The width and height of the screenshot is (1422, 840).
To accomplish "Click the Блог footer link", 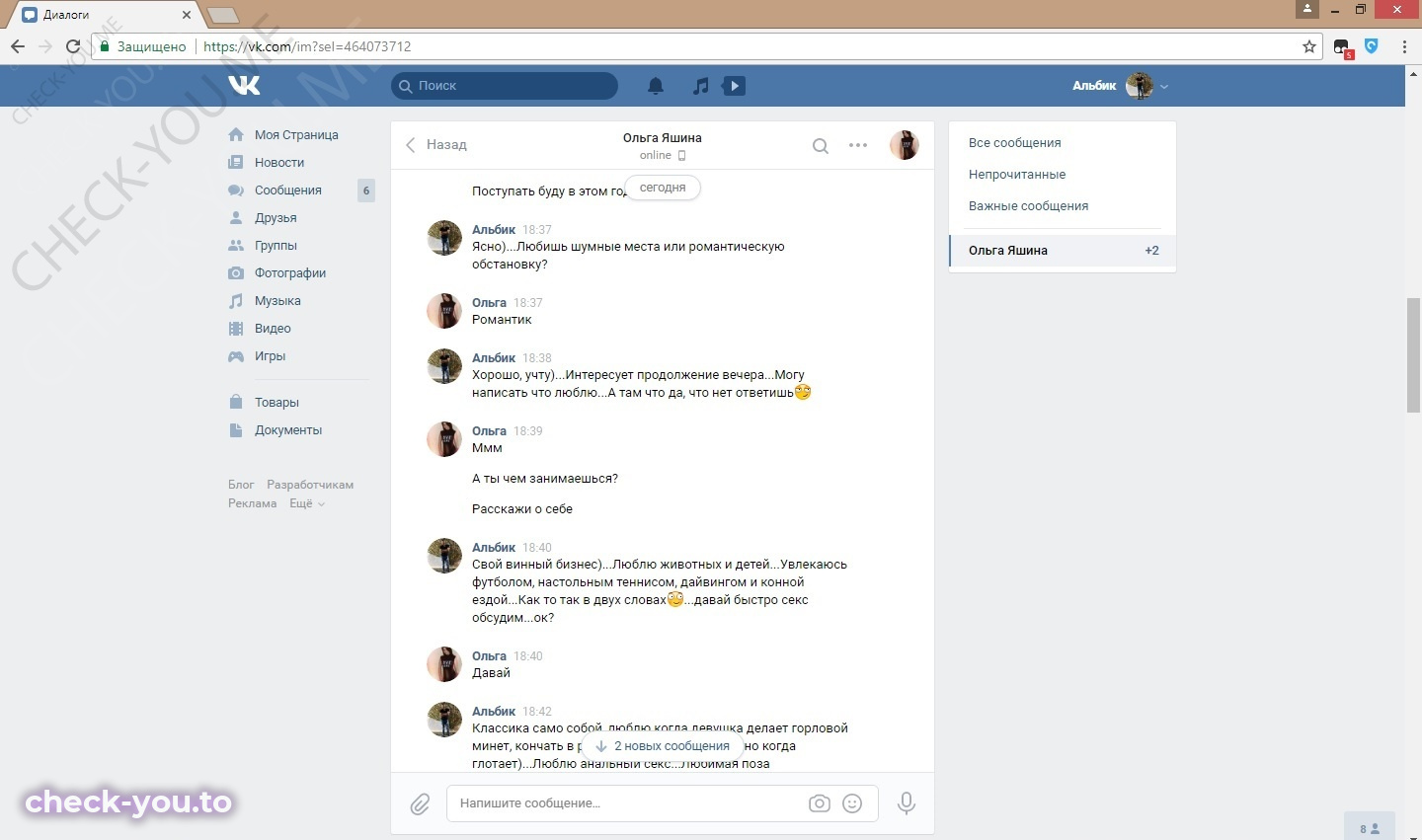I will click(x=241, y=485).
